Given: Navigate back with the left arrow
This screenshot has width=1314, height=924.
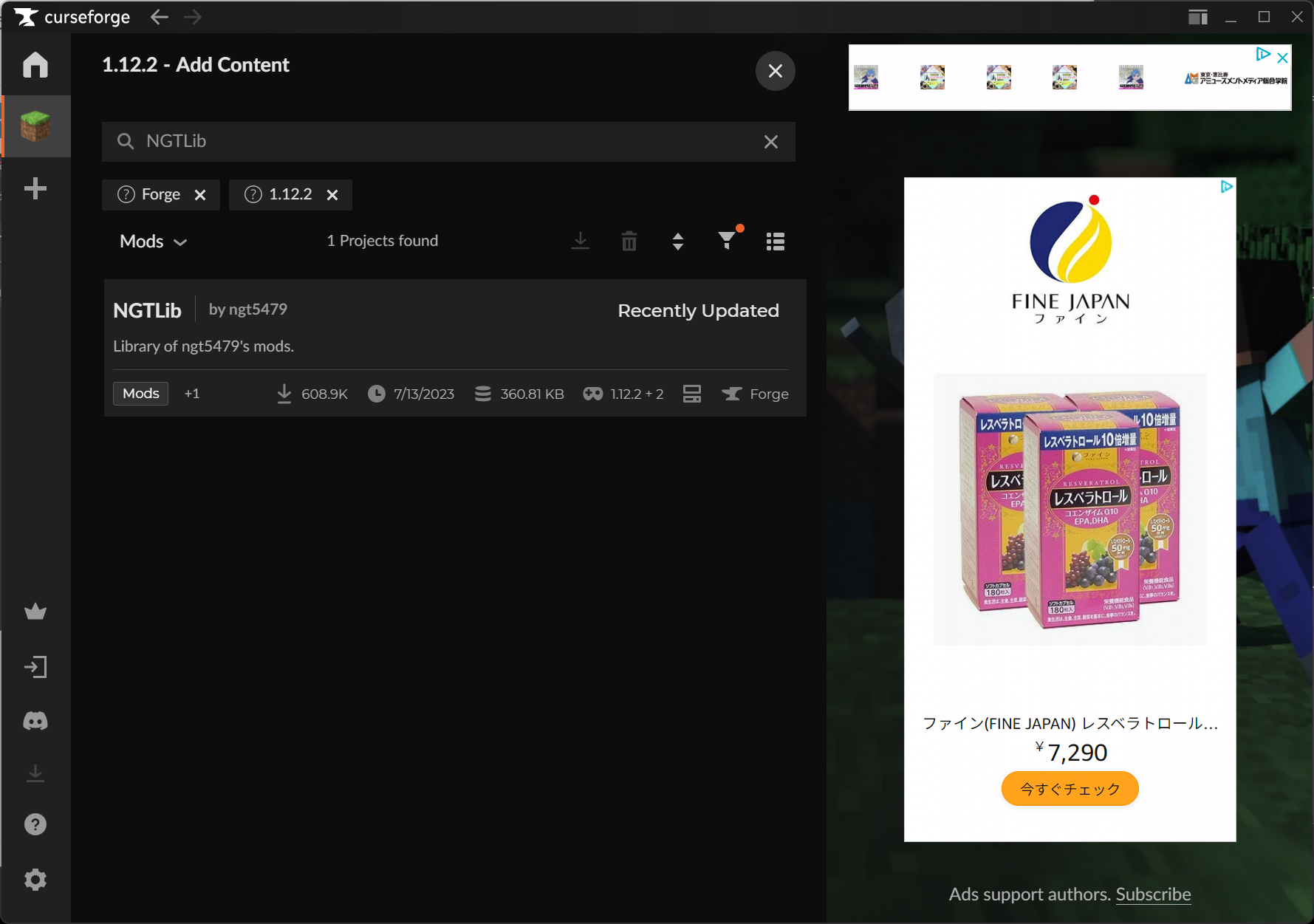Looking at the screenshot, I should [159, 17].
